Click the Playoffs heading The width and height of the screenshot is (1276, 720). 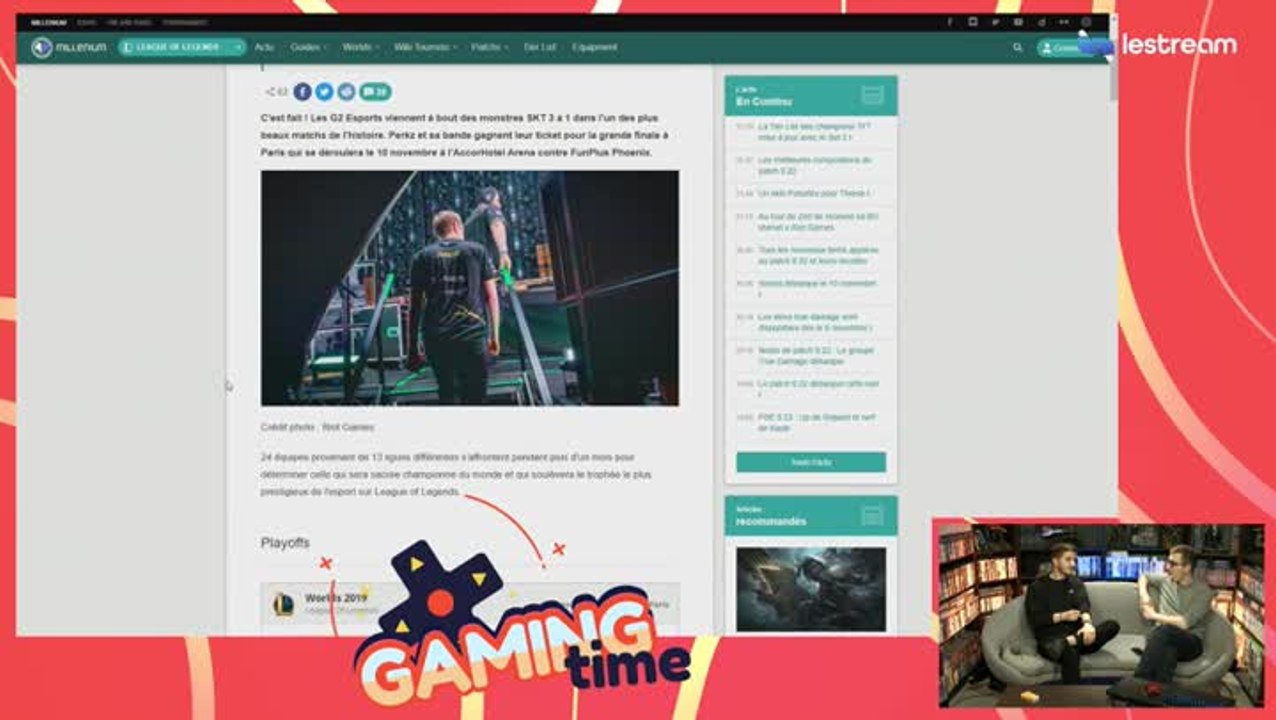point(285,543)
